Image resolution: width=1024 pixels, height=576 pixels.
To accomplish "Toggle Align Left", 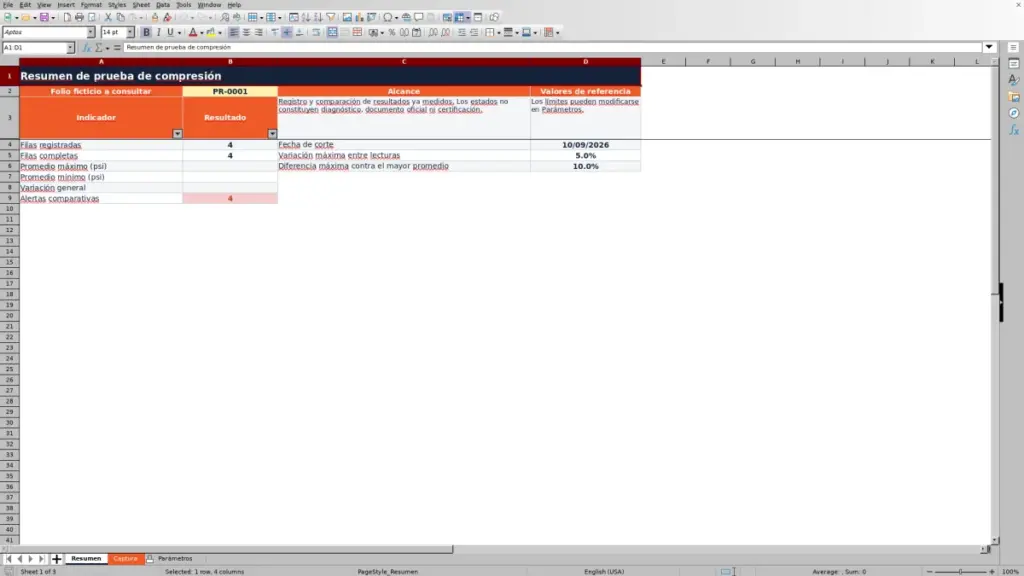I will tap(233, 32).
